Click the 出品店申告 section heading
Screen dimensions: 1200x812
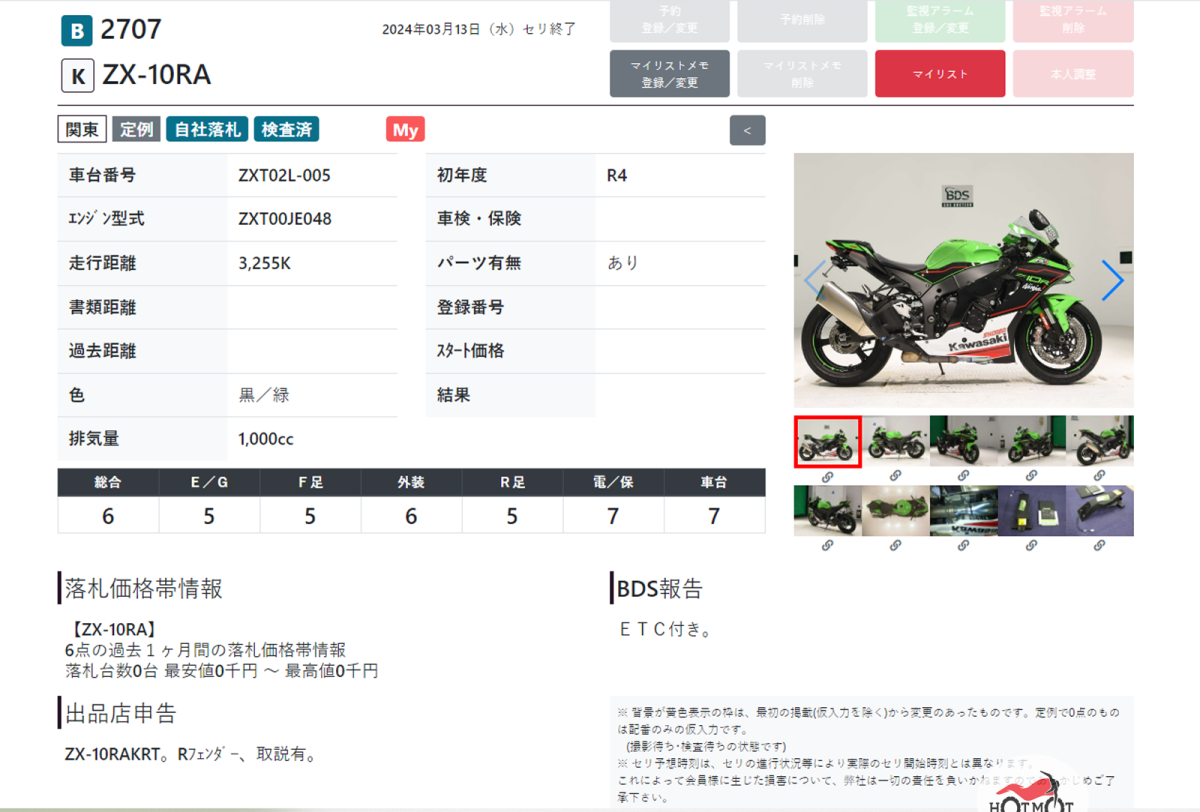click(x=121, y=713)
